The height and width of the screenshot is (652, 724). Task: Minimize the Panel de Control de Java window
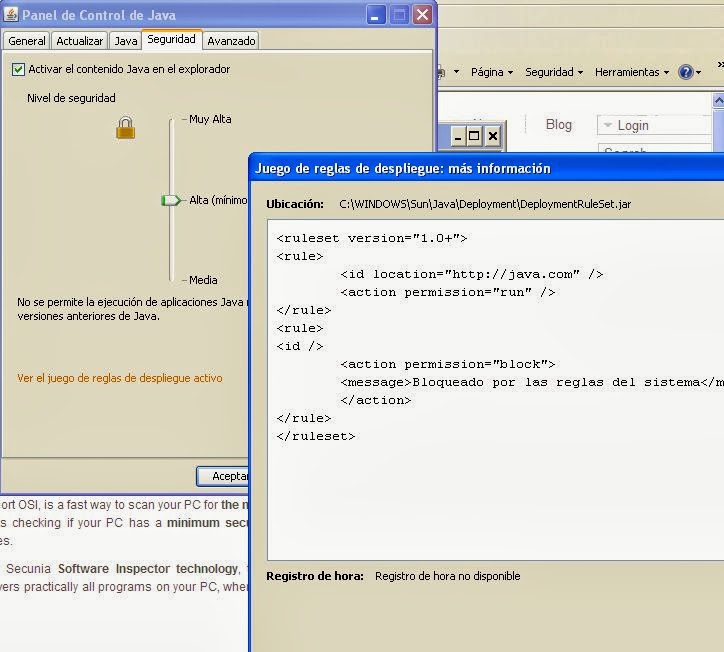(x=376, y=15)
